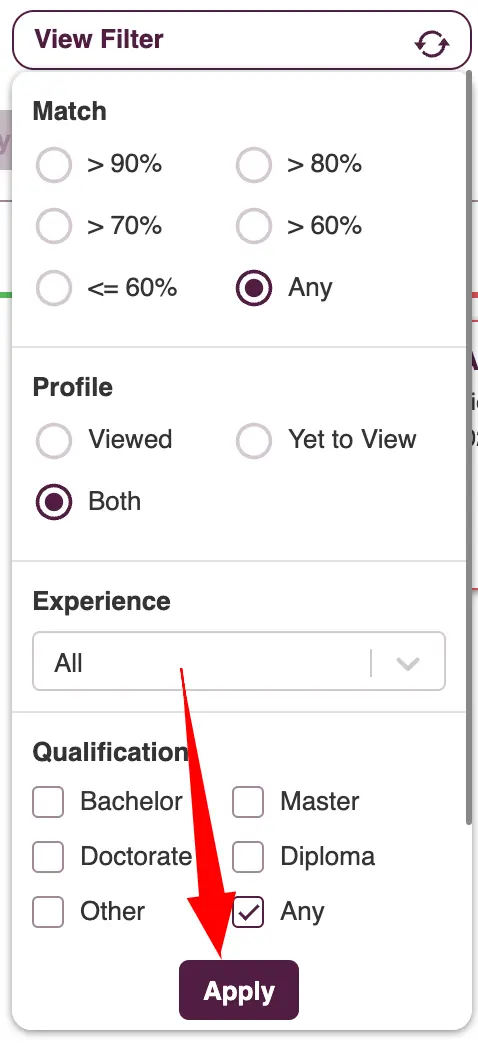
Task: Select the > 80% match option
Action: pyautogui.click(x=253, y=165)
